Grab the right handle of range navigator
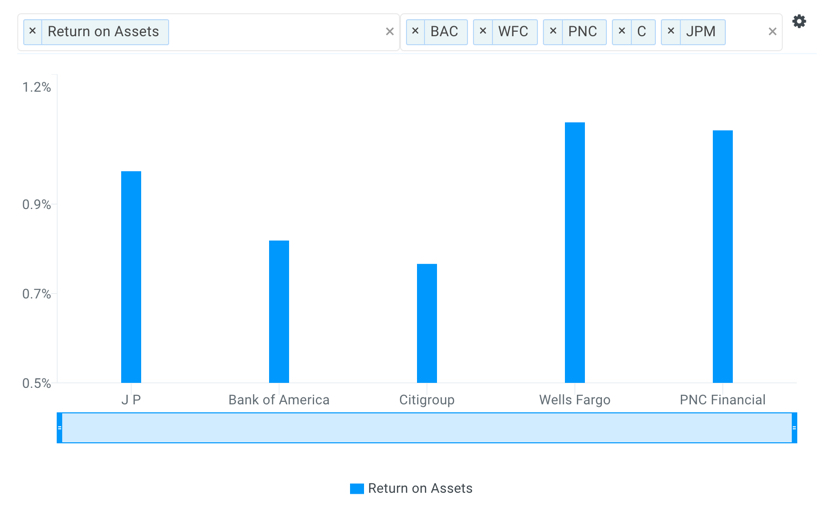 794,428
